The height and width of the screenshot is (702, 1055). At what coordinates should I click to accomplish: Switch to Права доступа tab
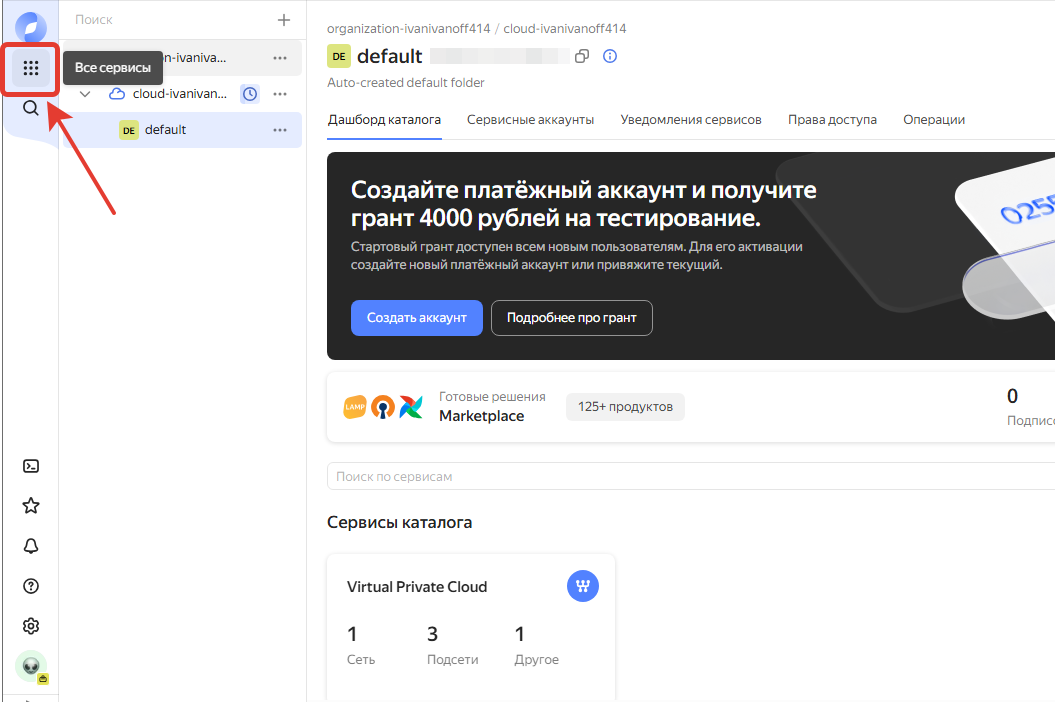click(x=832, y=120)
